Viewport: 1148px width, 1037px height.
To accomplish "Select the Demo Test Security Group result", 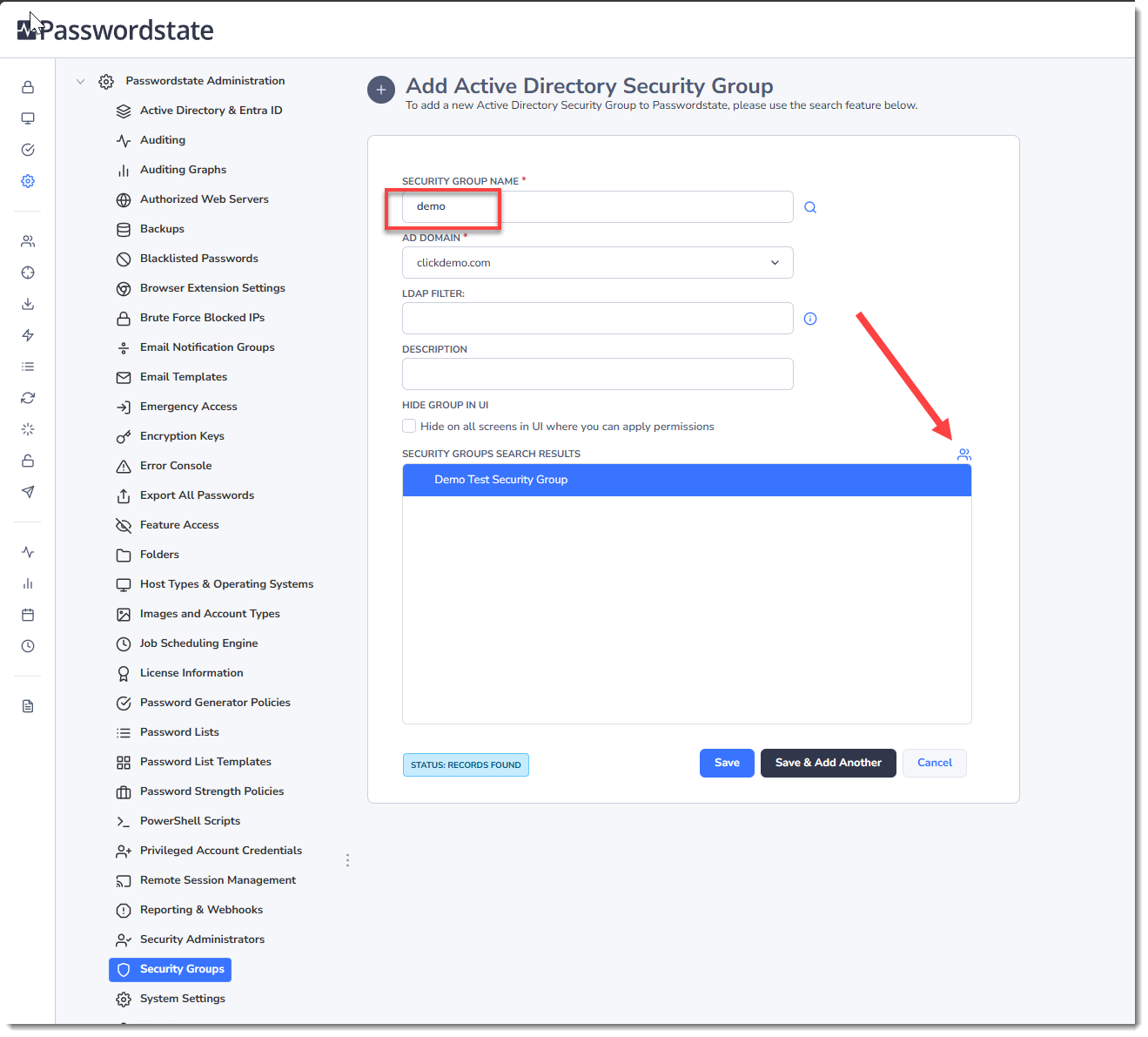I will 687,480.
